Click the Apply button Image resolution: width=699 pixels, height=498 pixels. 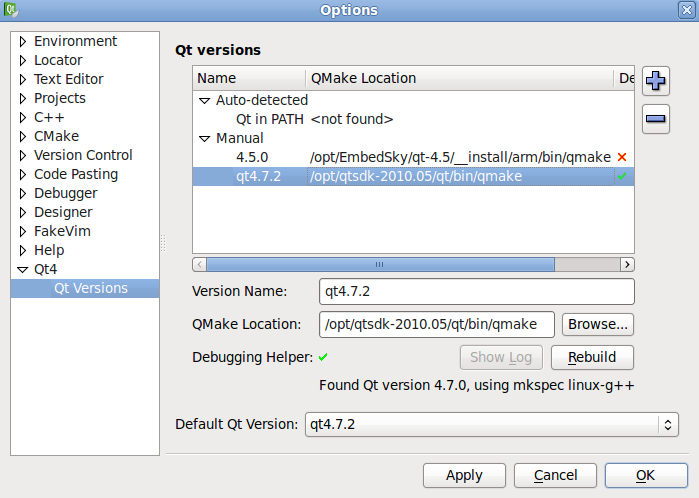(x=464, y=475)
